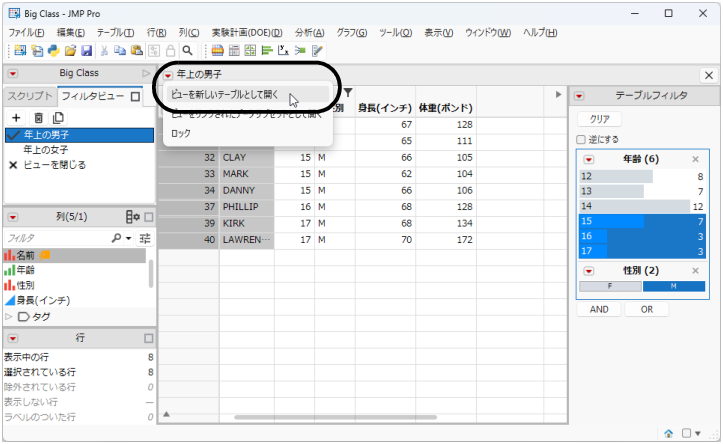
Task: Switch to the スクリプト tab
Action: click(30, 96)
